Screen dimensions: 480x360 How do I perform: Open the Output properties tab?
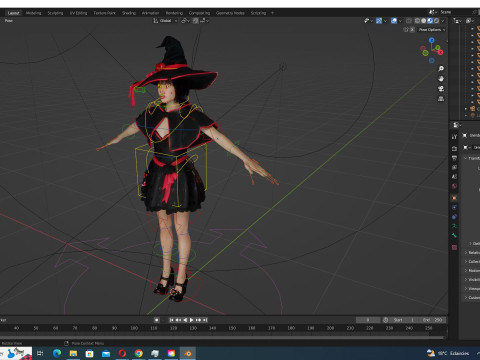pyautogui.click(x=454, y=158)
